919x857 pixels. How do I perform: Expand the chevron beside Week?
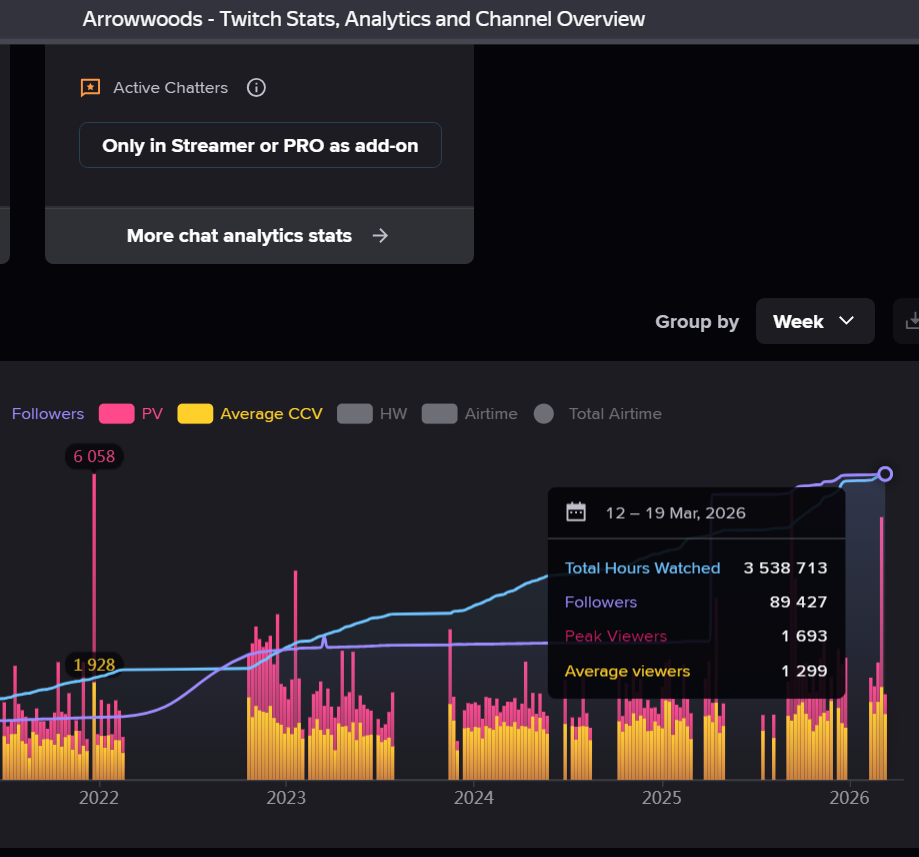pyautogui.click(x=846, y=321)
